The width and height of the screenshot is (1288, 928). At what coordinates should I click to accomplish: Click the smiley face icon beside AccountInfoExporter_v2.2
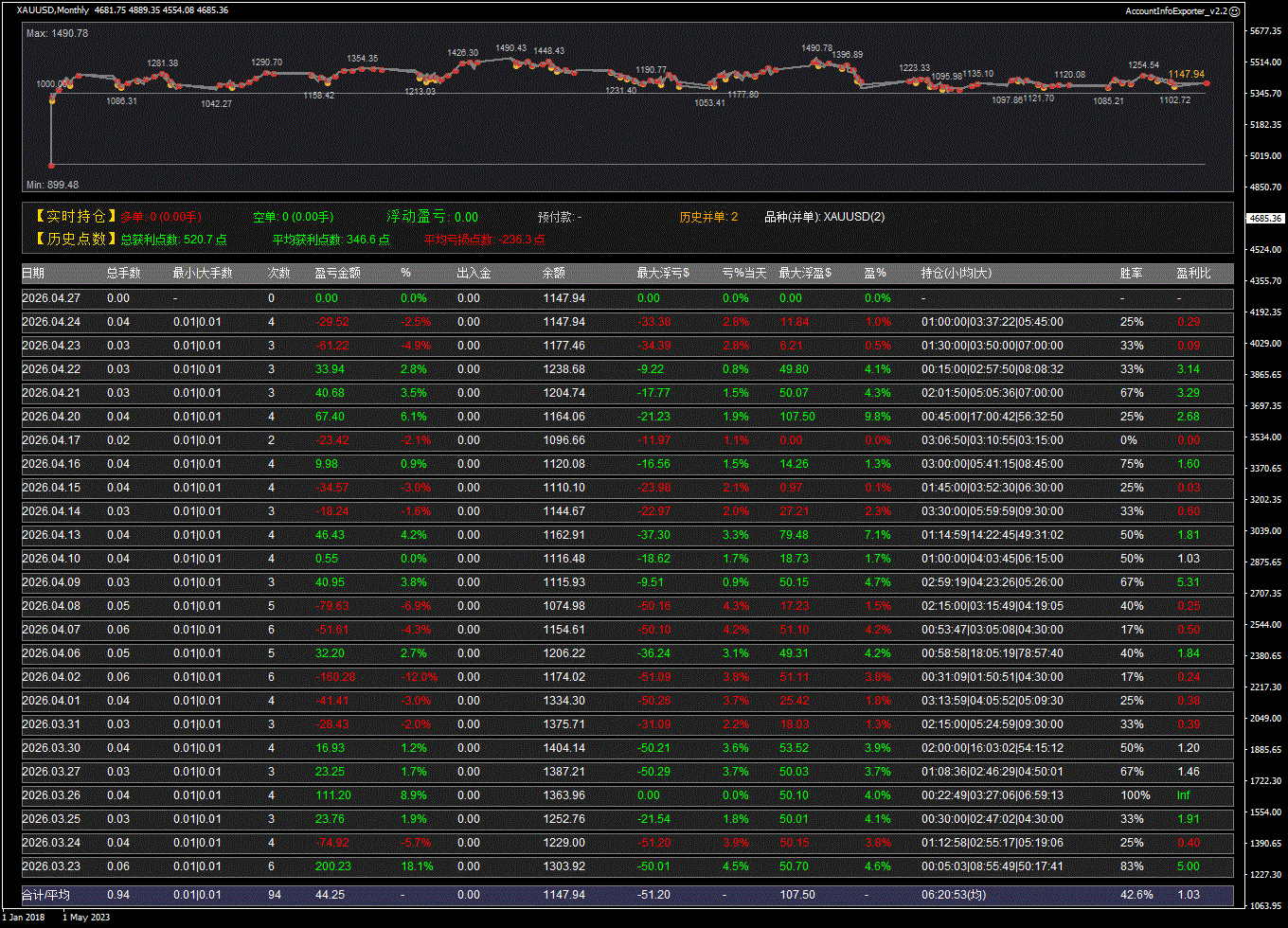(1234, 10)
